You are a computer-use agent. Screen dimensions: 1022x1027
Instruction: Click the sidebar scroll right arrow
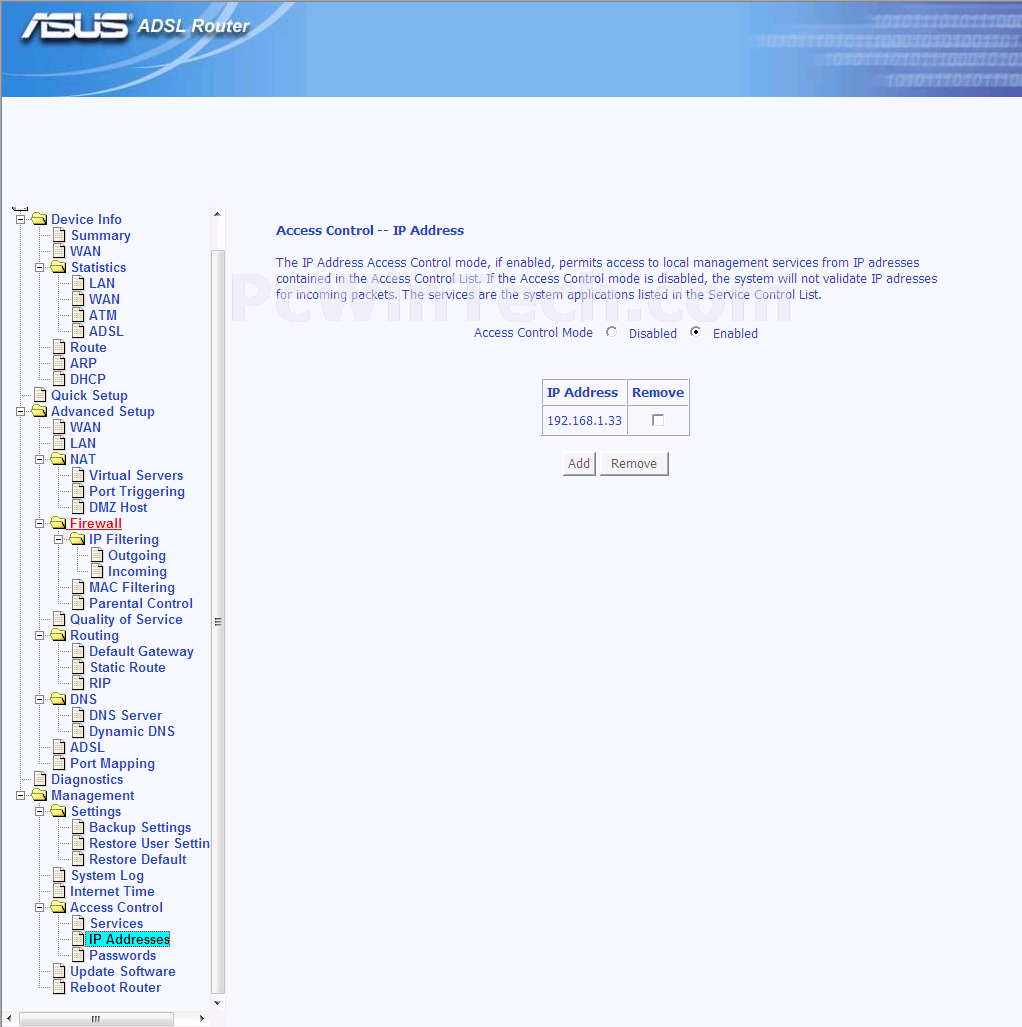tap(202, 1018)
